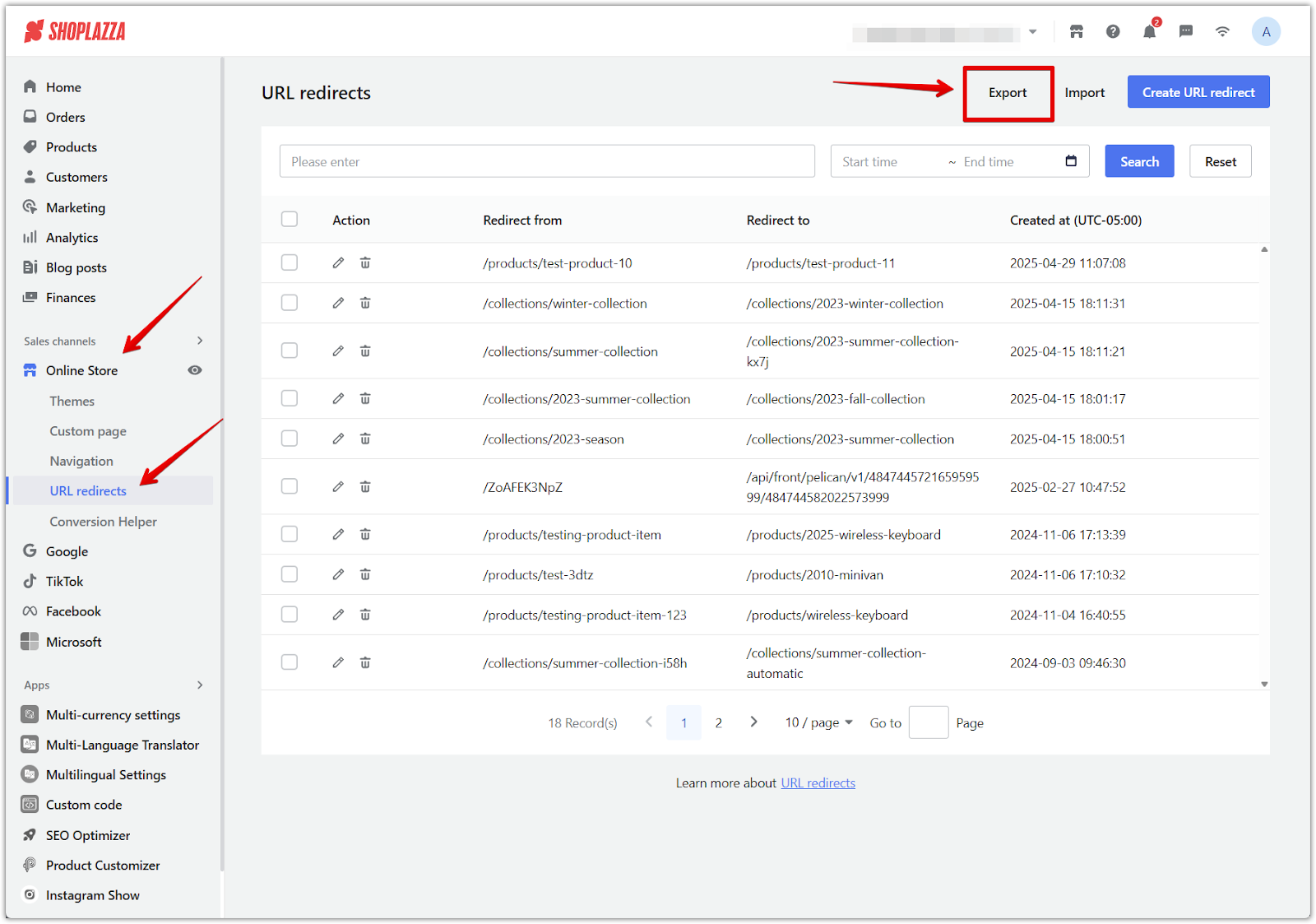The image size is (1316, 924).
Task: Click the Reset button
Action: (x=1221, y=161)
